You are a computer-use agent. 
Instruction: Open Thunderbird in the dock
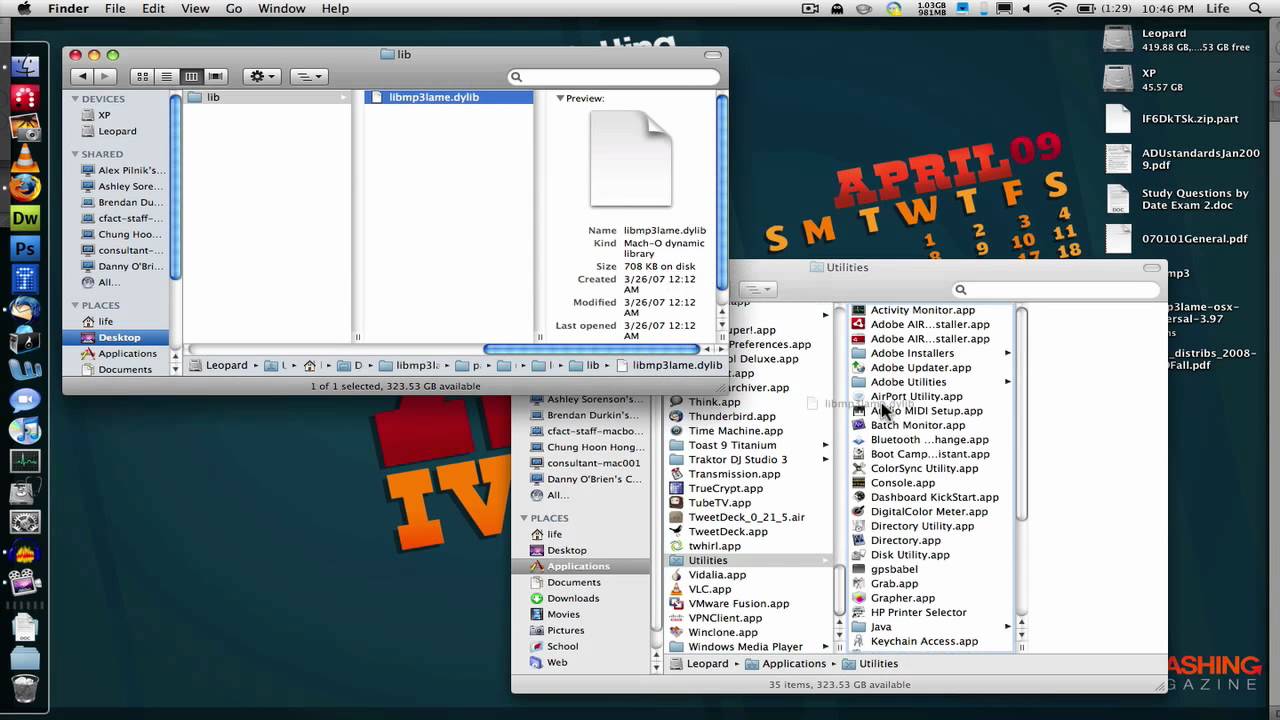point(24,309)
